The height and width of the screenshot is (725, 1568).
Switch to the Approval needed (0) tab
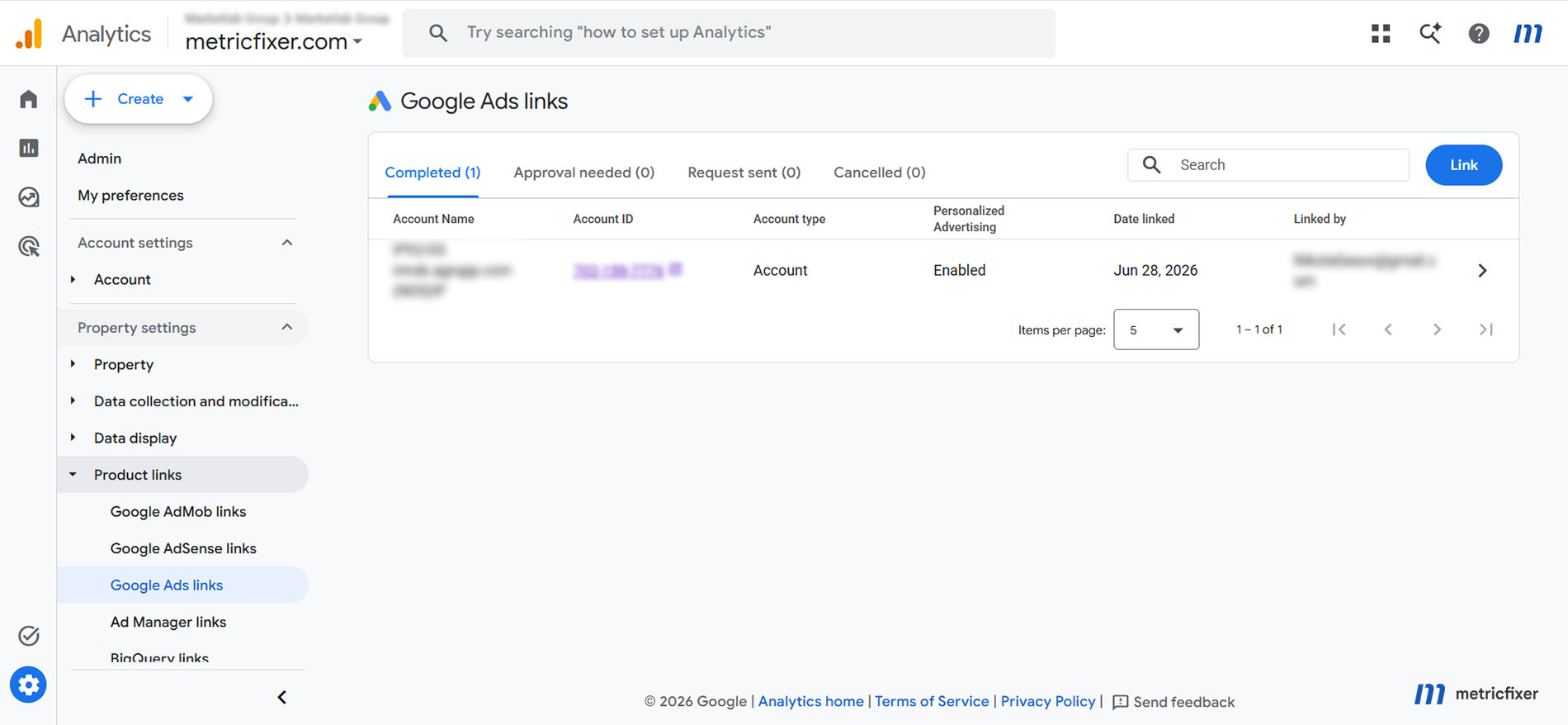(x=584, y=172)
